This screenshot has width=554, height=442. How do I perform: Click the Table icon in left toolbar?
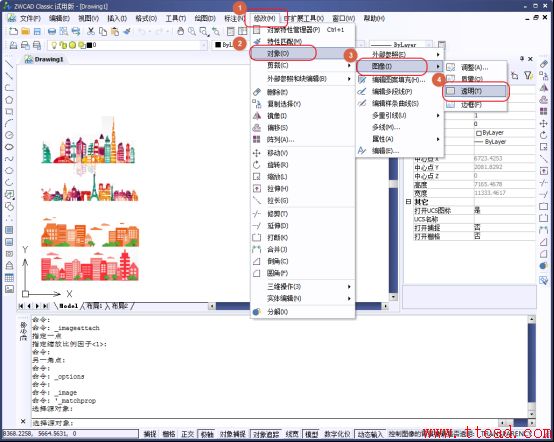click(9, 277)
